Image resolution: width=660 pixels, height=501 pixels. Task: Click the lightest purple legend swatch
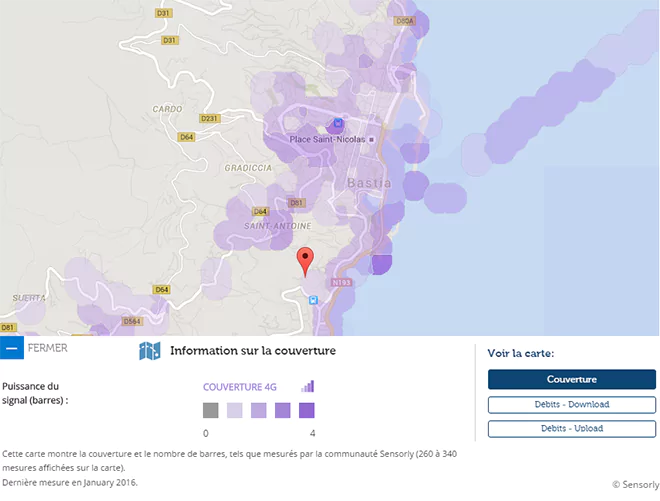pos(235,410)
